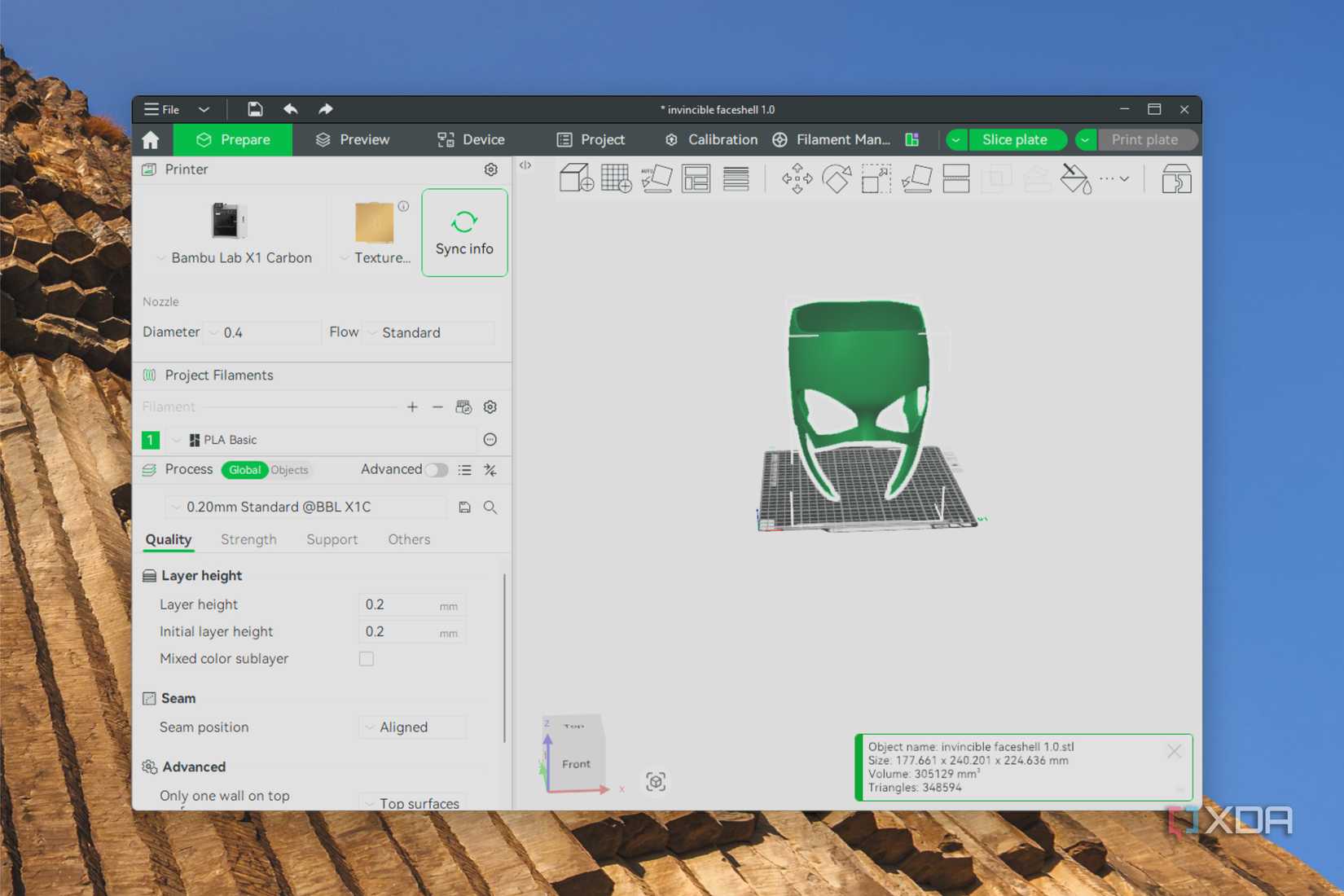This screenshot has height=896, width=1344.
Task: Switch to the Device tab
Action: [471, 140]
